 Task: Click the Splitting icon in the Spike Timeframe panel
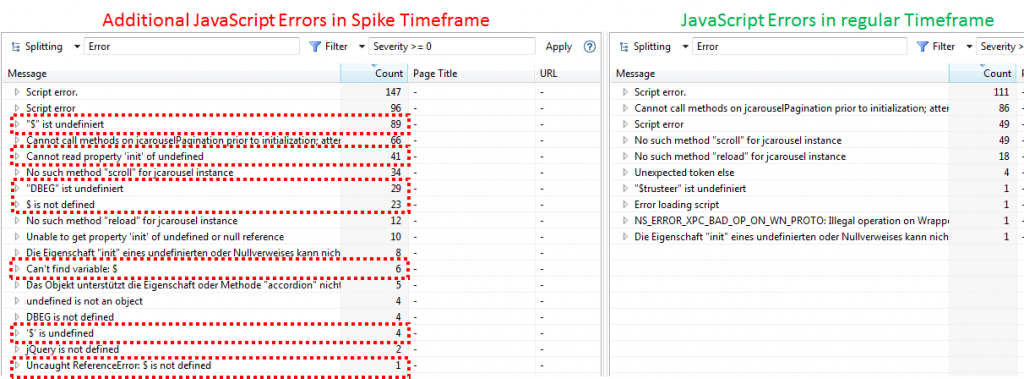coord(16,47)
